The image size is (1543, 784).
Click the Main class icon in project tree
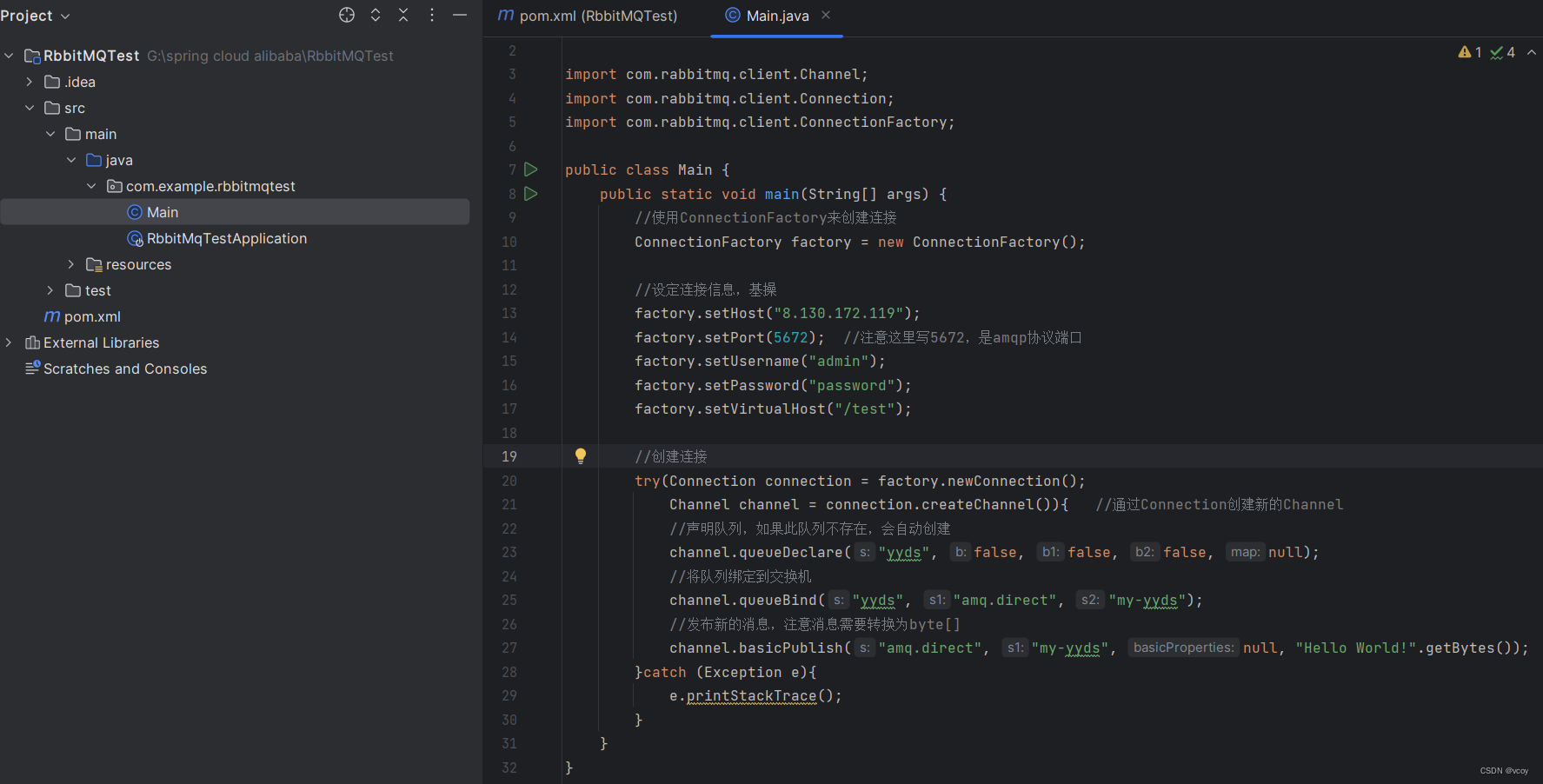point(135,212)
